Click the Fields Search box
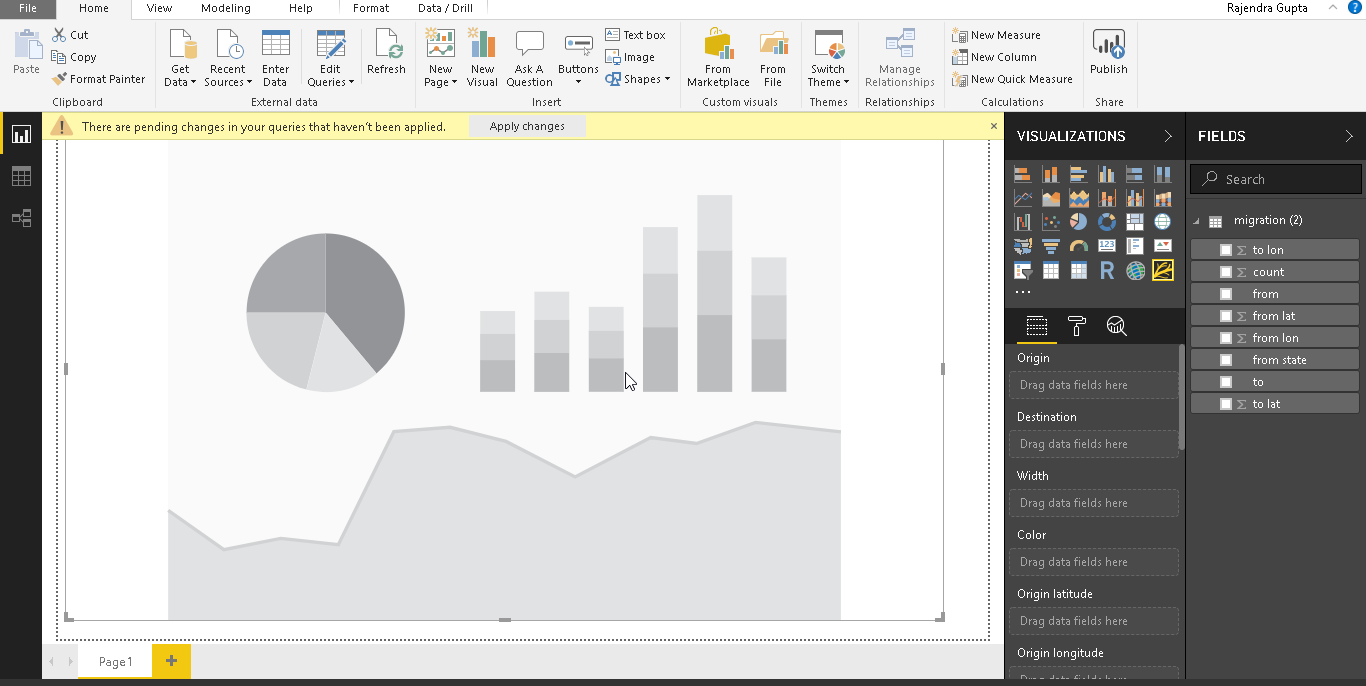Viewport: 1366px width, 686px height. click(1276, 179)
